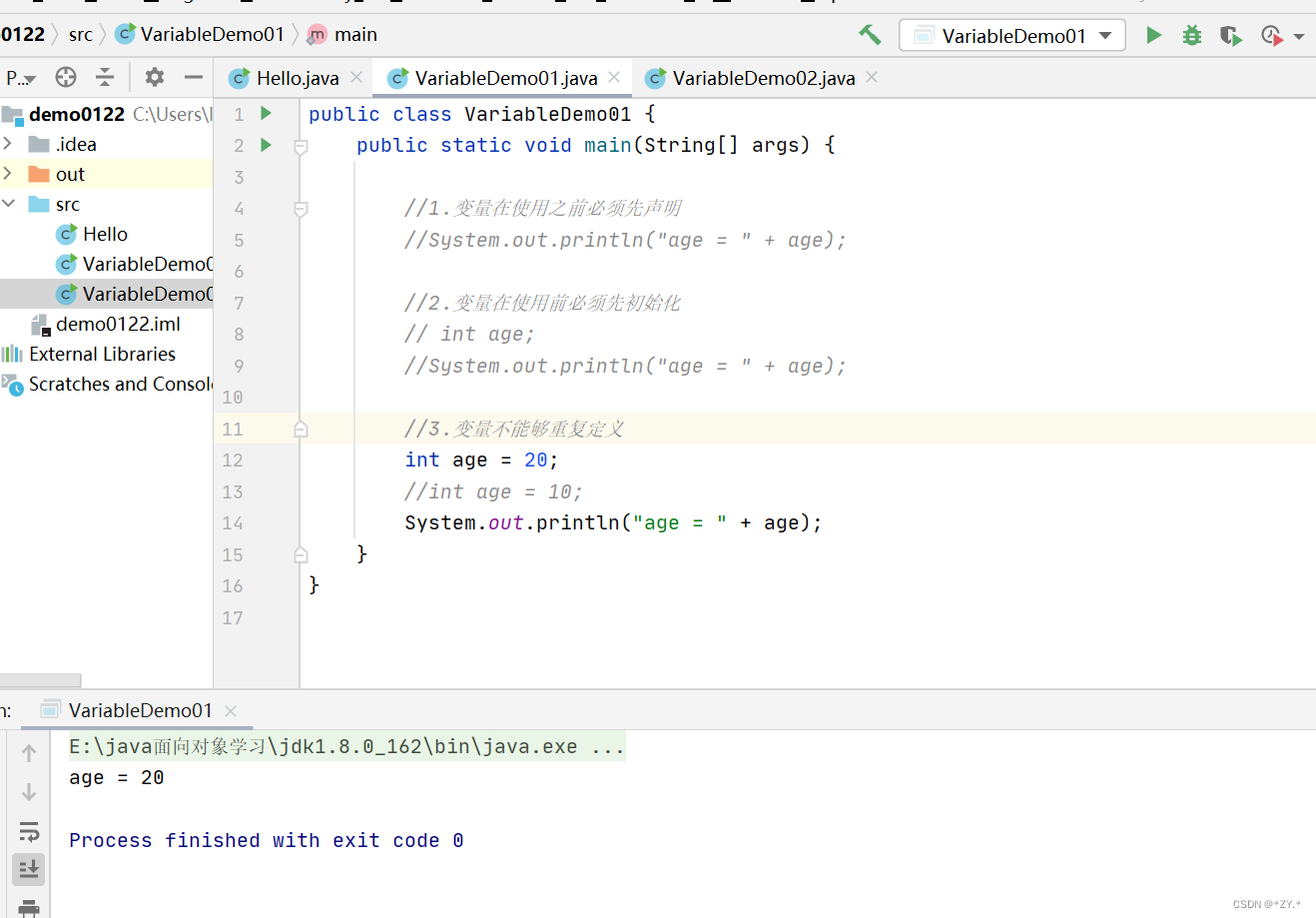Open project panel settings gear
This screenshot has width=1316, height=918.
[154, 77]
